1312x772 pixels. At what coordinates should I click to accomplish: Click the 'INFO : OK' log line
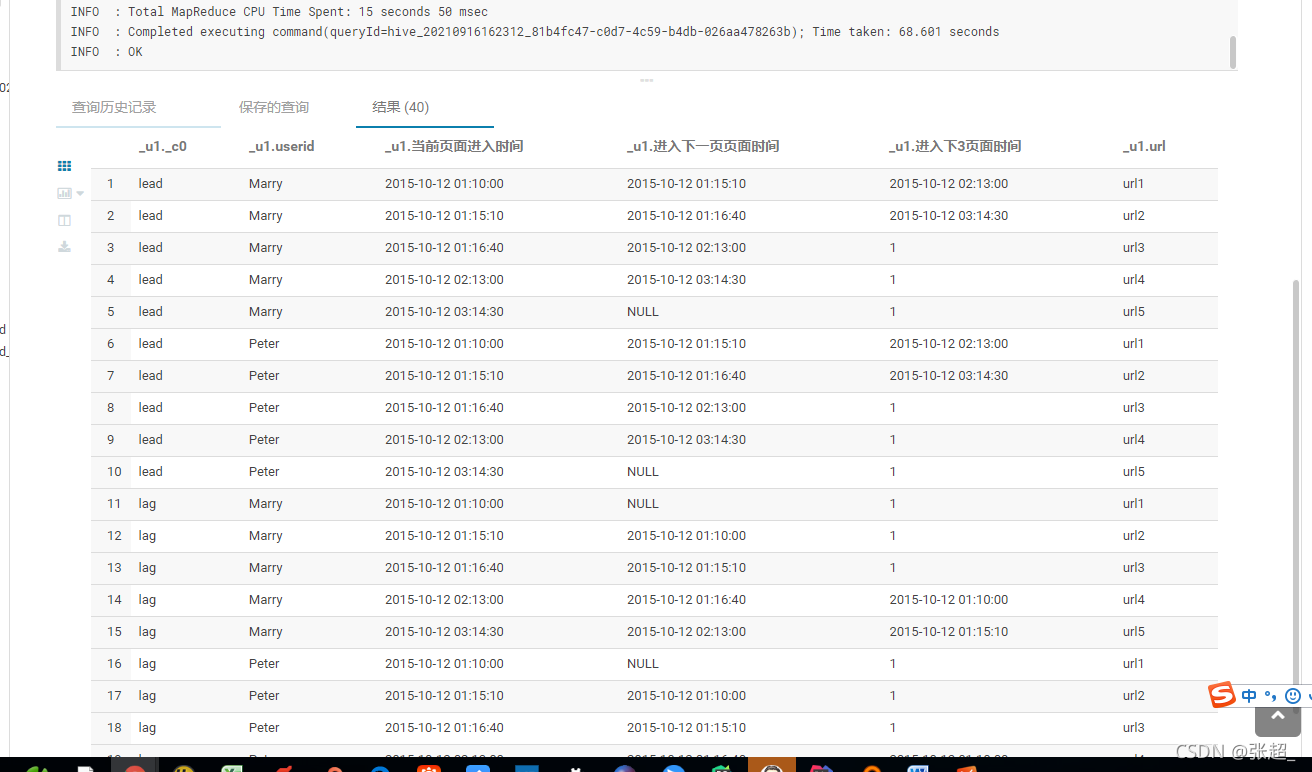pyautogui.click(x=106, y=52)
